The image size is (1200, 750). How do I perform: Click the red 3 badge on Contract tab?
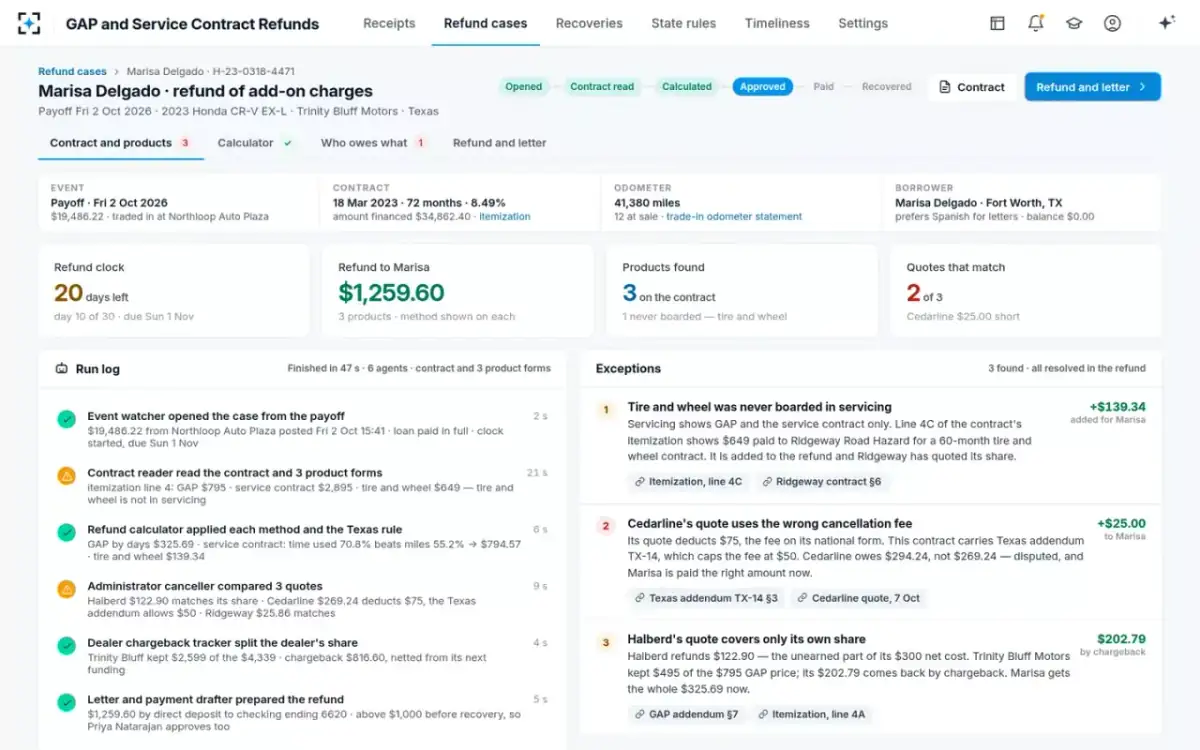185,143
